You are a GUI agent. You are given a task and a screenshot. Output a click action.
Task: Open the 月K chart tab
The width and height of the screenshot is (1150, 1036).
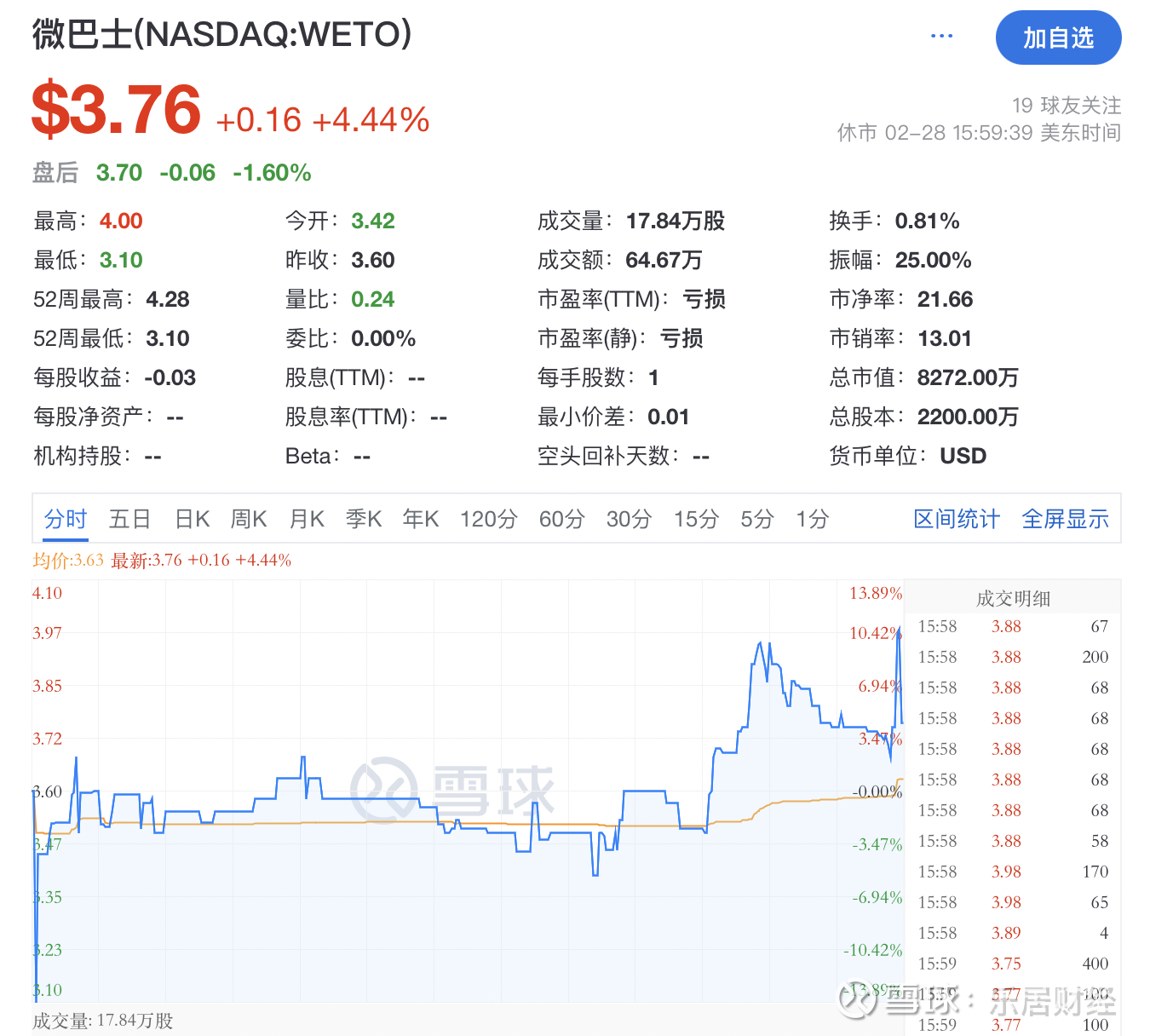(x=307, y=519)
